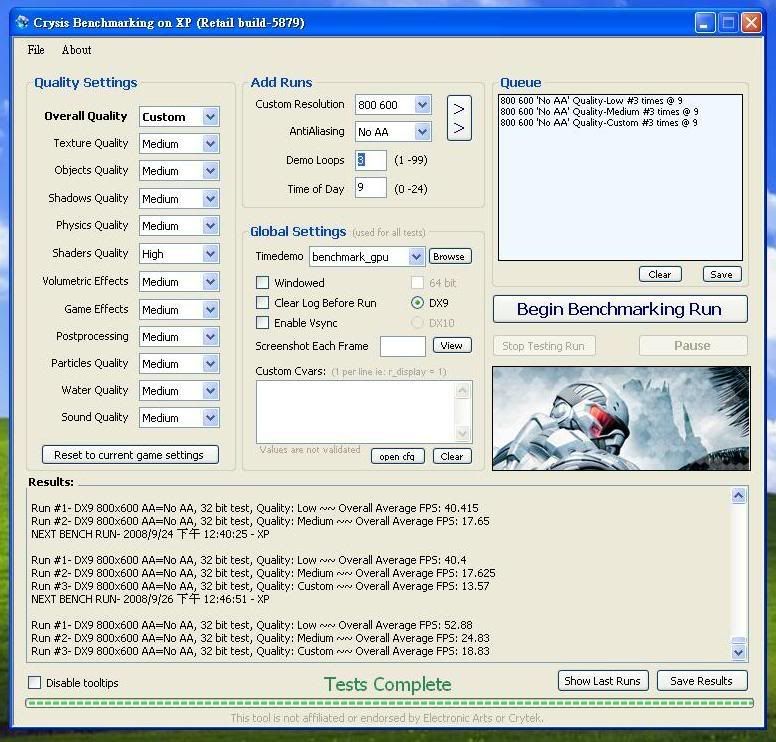The image size is (776, 742).
Task: Click View next to Screenshot Each Frame
Action: 452,345
